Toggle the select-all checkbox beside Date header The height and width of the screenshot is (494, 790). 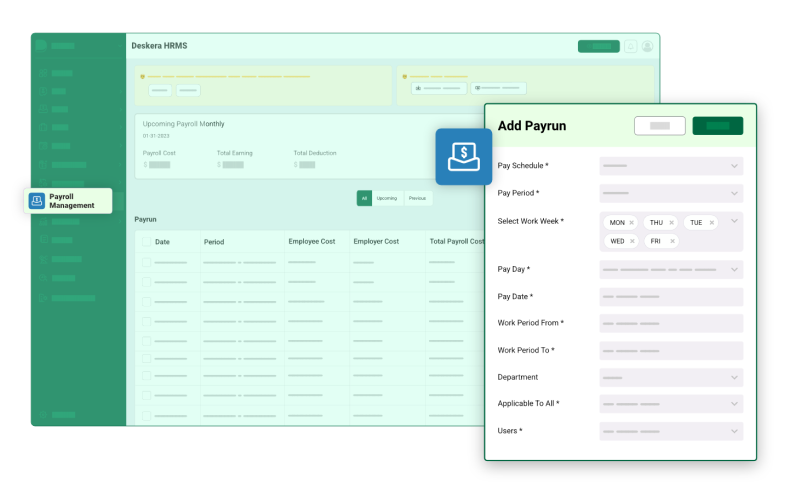pos(146,241)
